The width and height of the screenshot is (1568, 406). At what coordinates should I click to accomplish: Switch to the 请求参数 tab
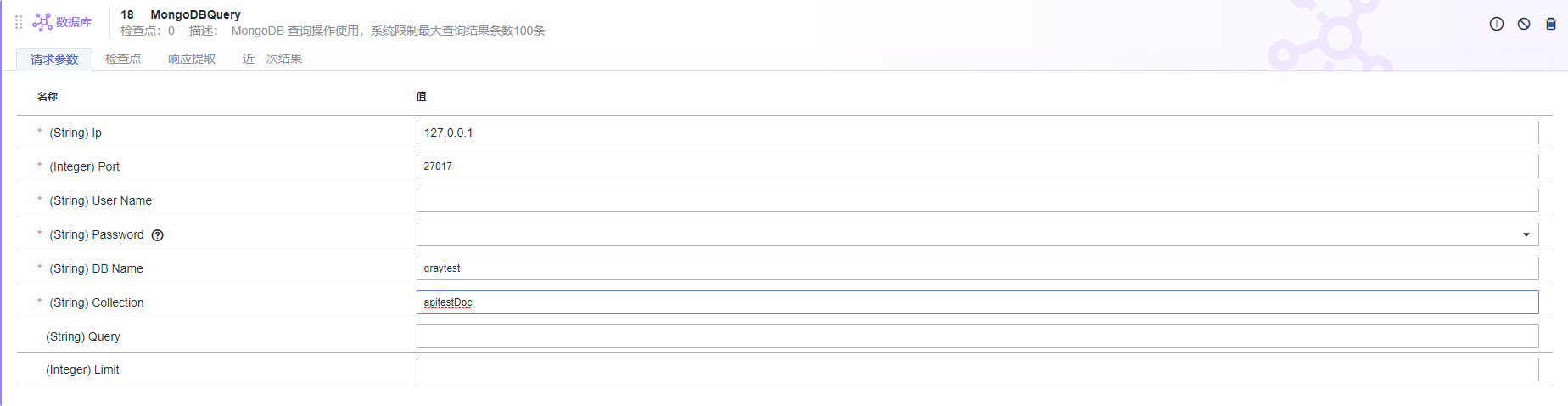54,59
